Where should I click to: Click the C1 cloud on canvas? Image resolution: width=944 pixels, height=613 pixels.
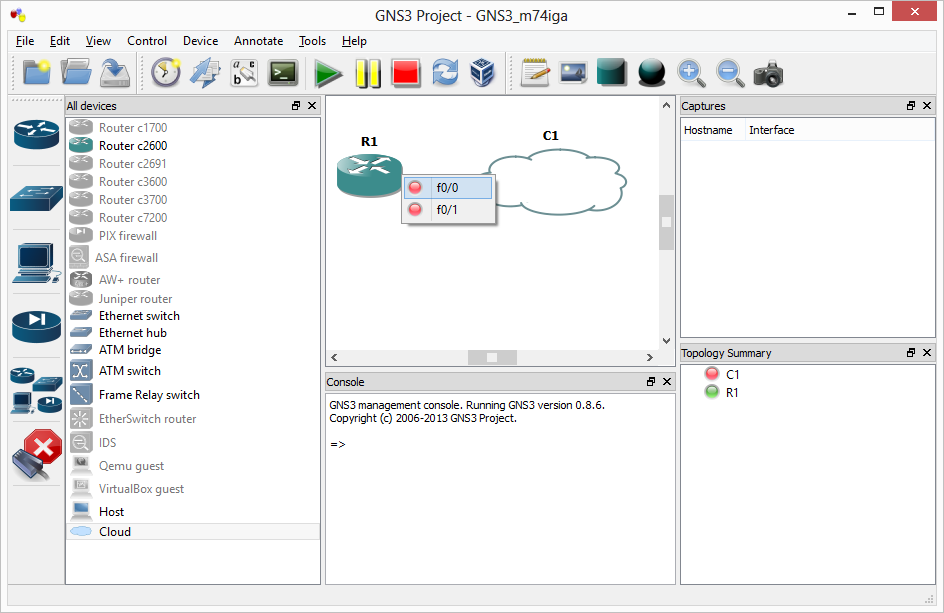(x=557, y=181)
